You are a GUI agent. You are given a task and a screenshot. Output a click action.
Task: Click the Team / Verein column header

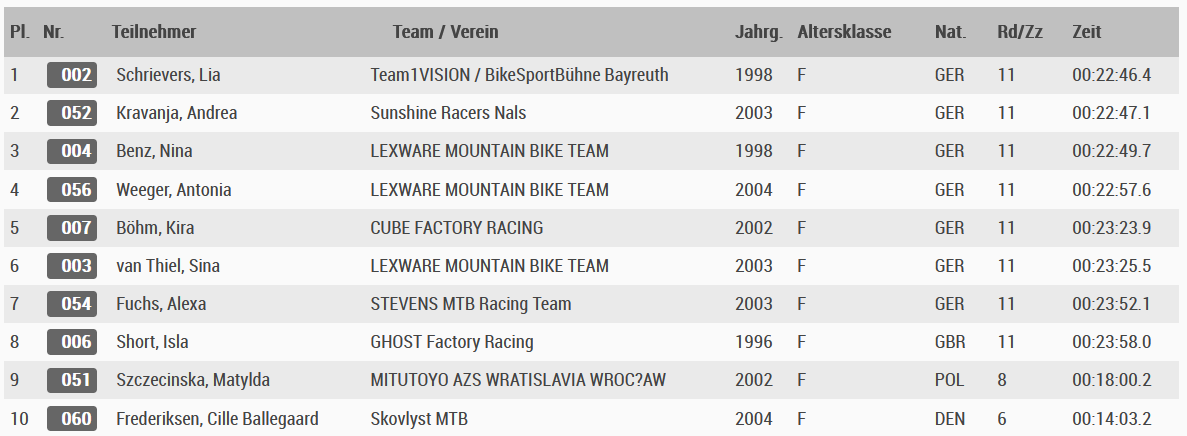point(445,32)
